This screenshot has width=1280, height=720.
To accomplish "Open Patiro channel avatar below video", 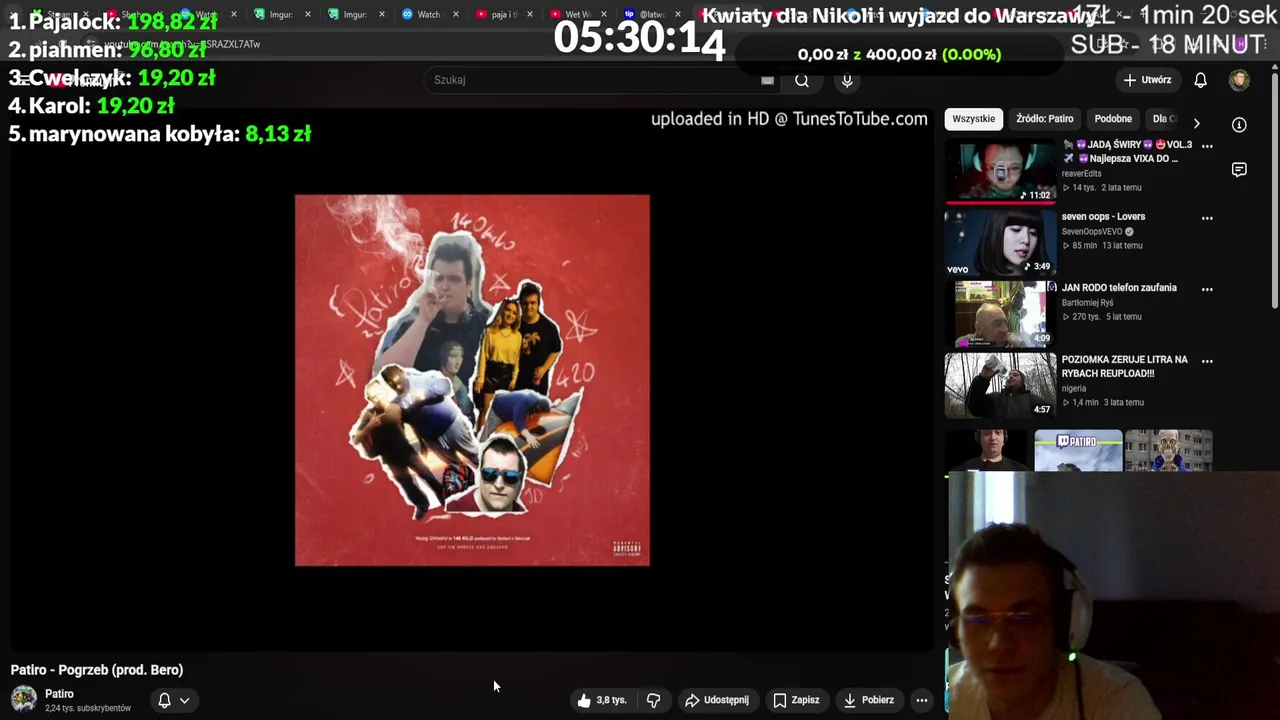I will pyautogui.click(x=24, y=699).
